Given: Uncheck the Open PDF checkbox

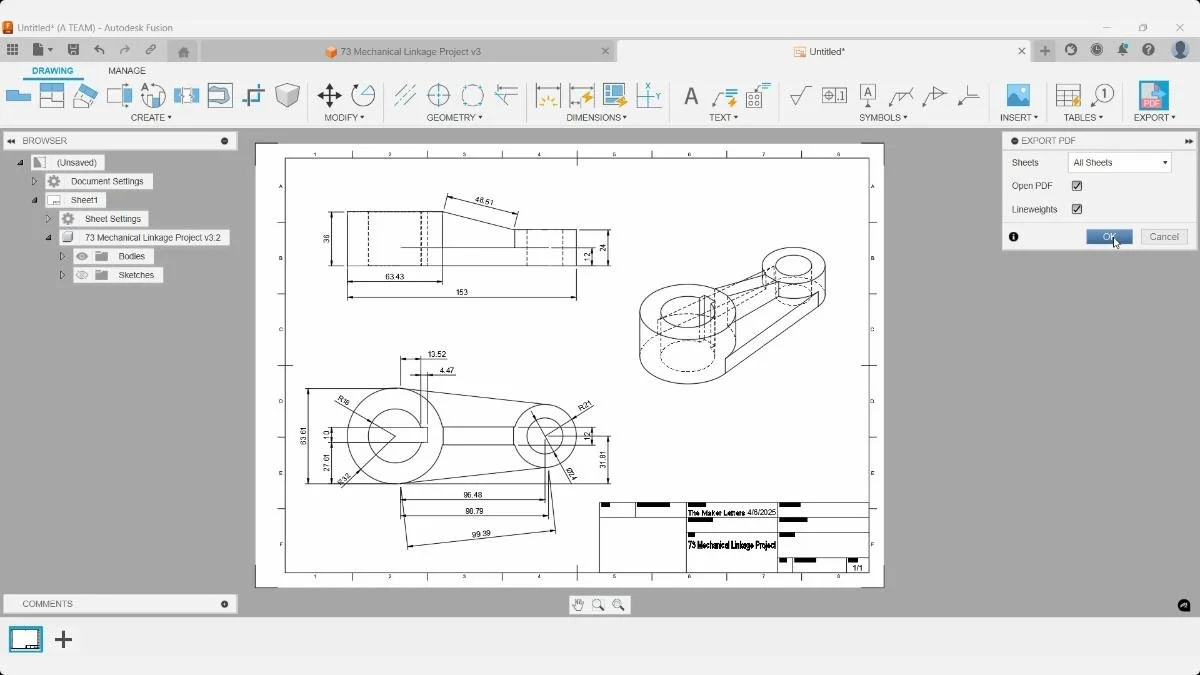Looking at the screenshot, I should [1077, 186].
